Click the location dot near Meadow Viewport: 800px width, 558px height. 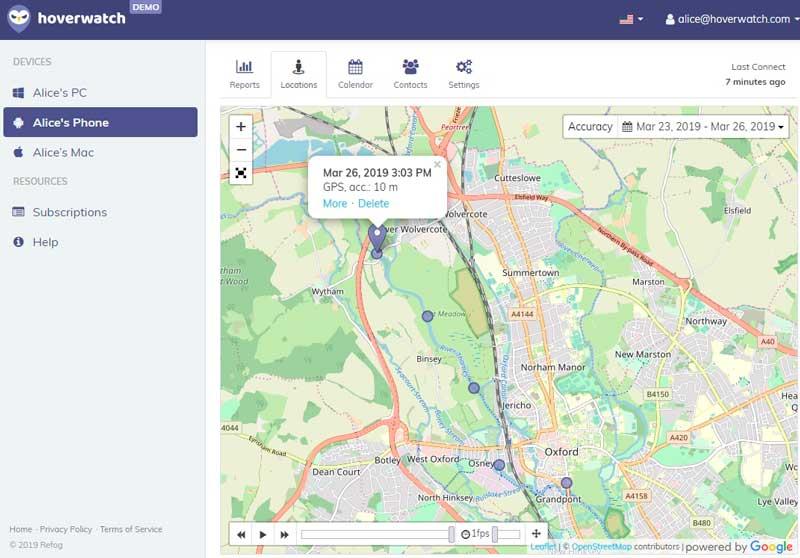[428, 316]
